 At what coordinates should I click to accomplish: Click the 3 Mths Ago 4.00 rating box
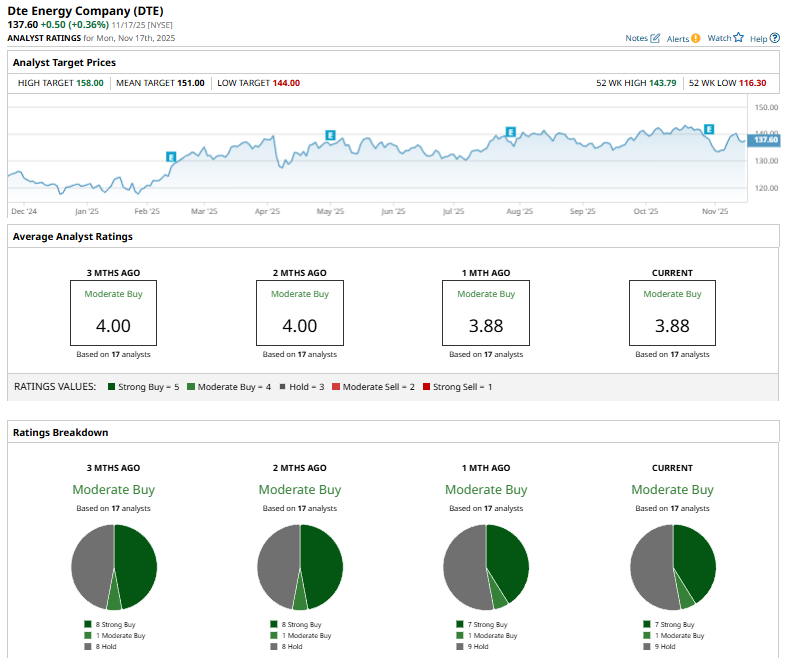click(x=113, y=313)
